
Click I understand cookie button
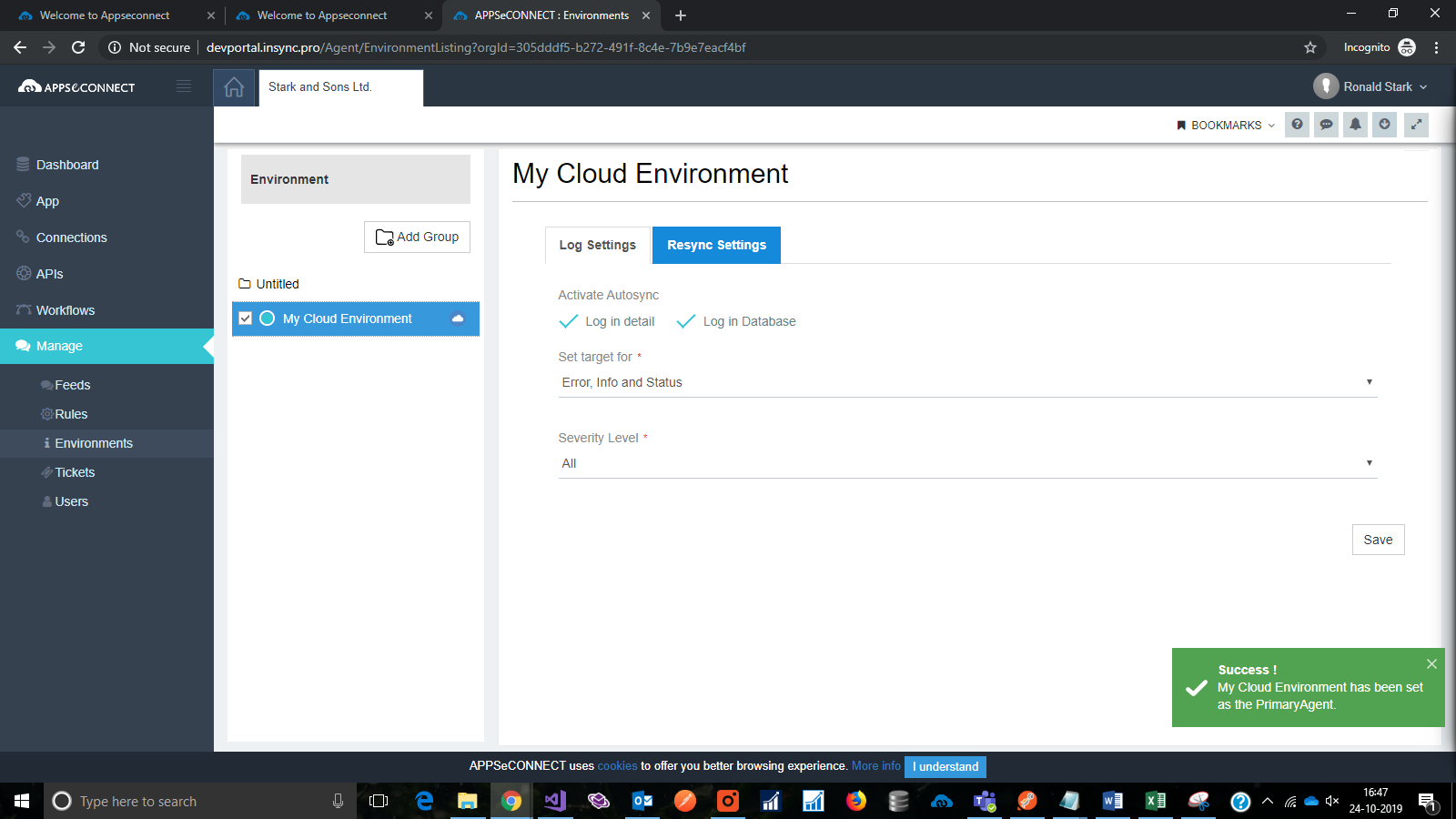pos(945,767)
